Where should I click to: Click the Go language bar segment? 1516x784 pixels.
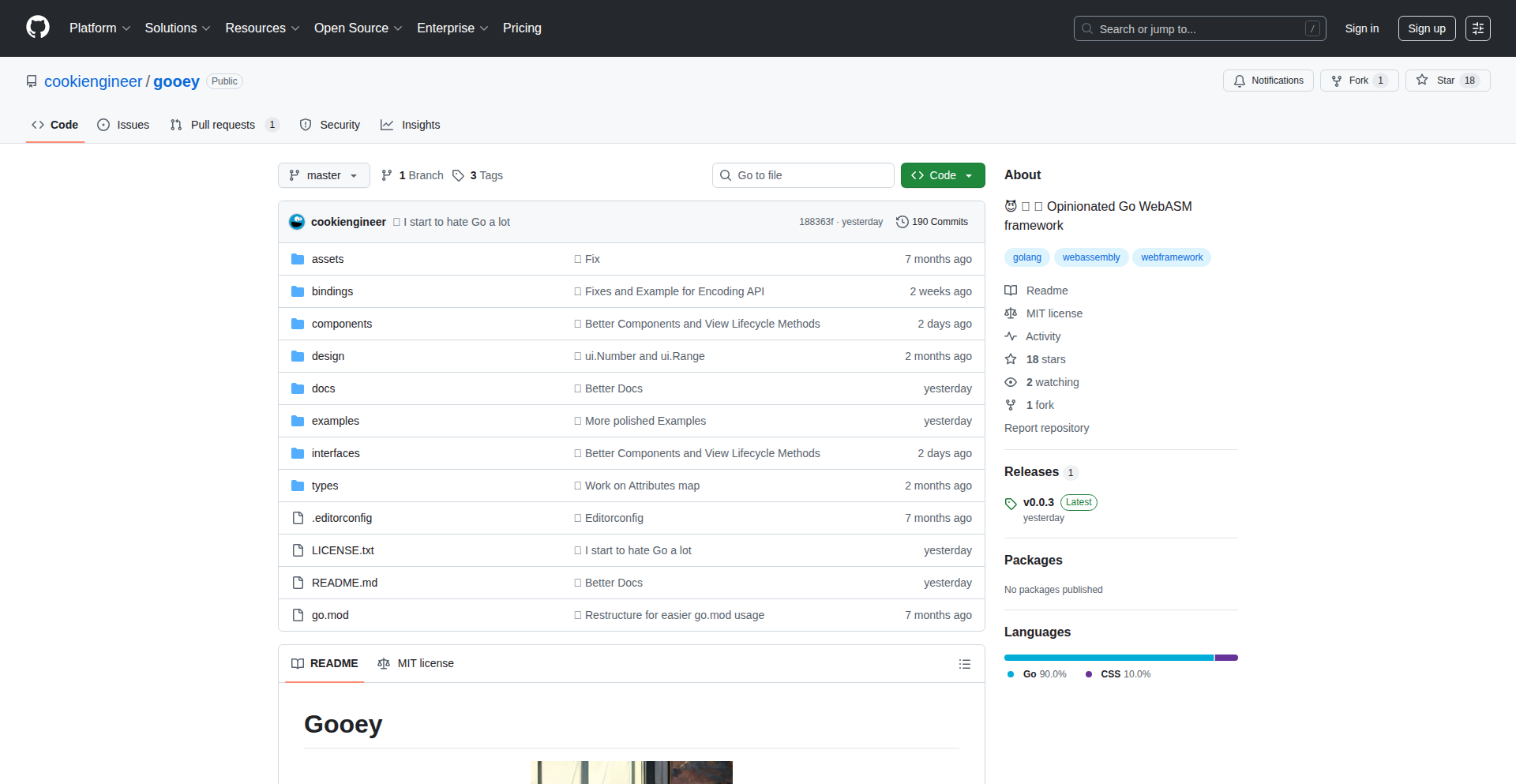point(1108,658)
